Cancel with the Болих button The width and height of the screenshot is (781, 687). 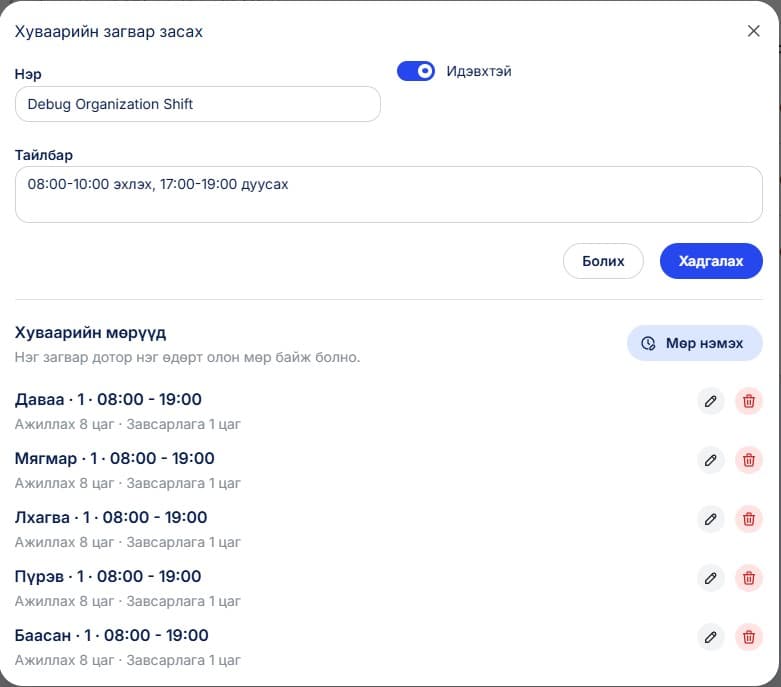(603, 261)
